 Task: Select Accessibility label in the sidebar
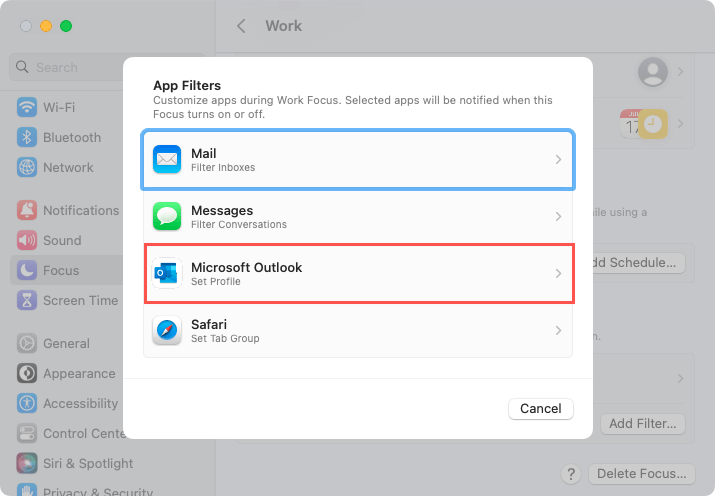click(x=81, y=403)
